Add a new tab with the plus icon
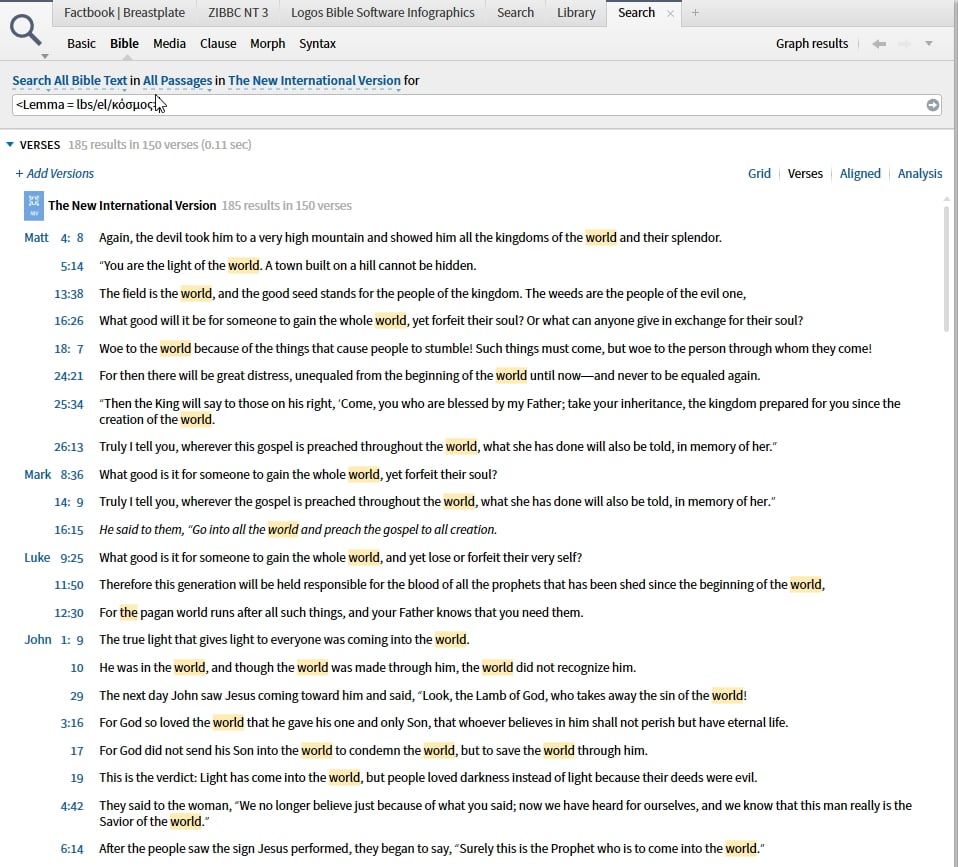958x867 pixels. (x=695, y=13)
